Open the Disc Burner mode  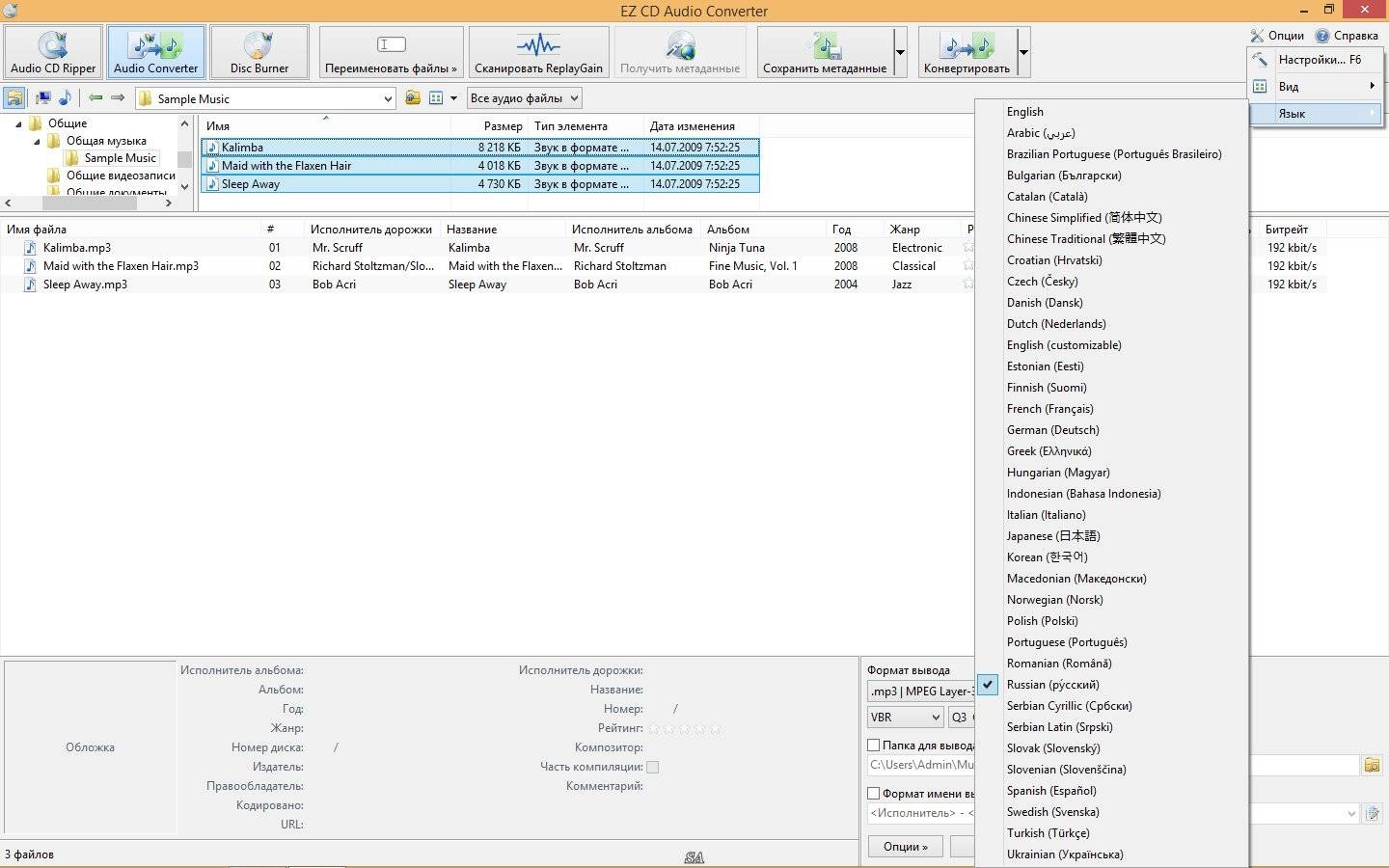[x=259, y=52]
